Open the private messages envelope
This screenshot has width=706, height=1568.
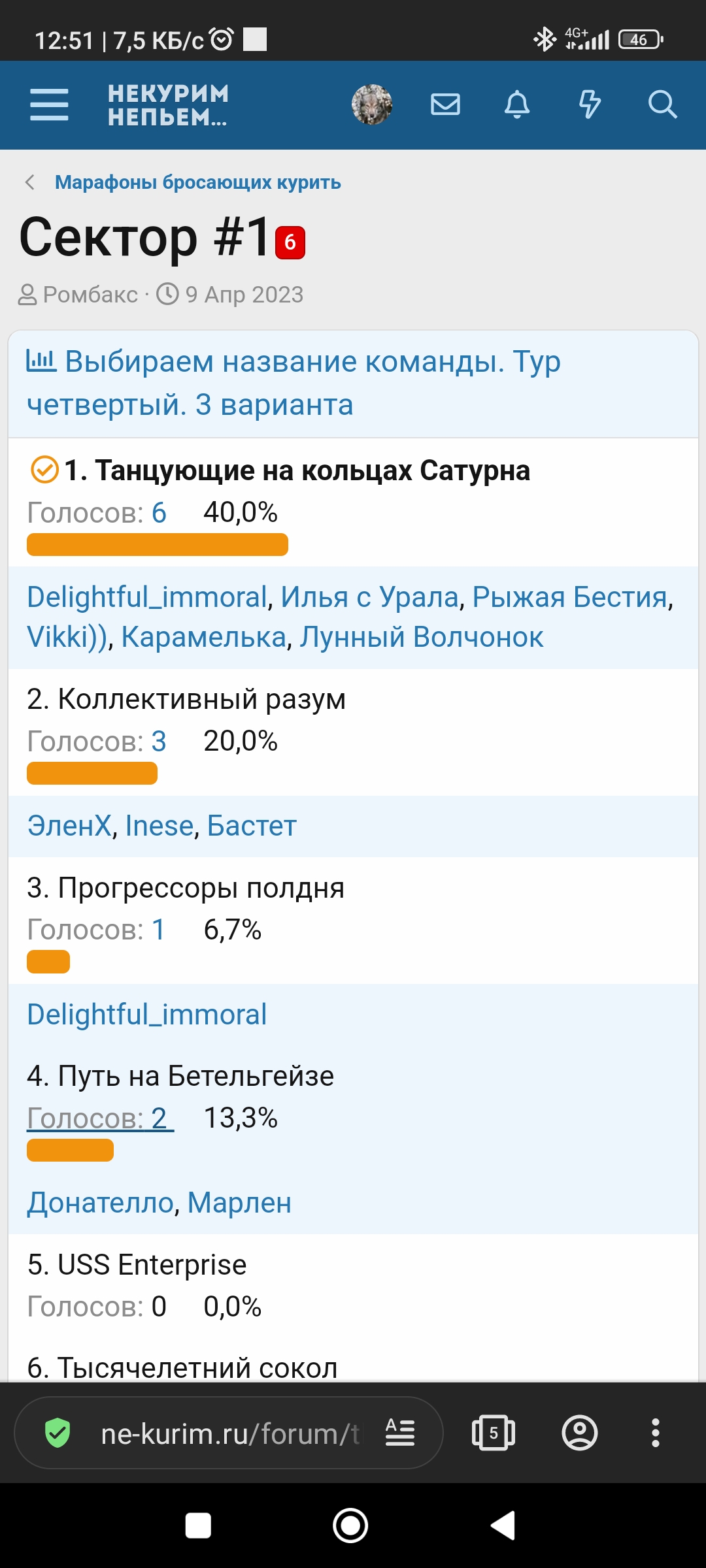click(445, 105)
